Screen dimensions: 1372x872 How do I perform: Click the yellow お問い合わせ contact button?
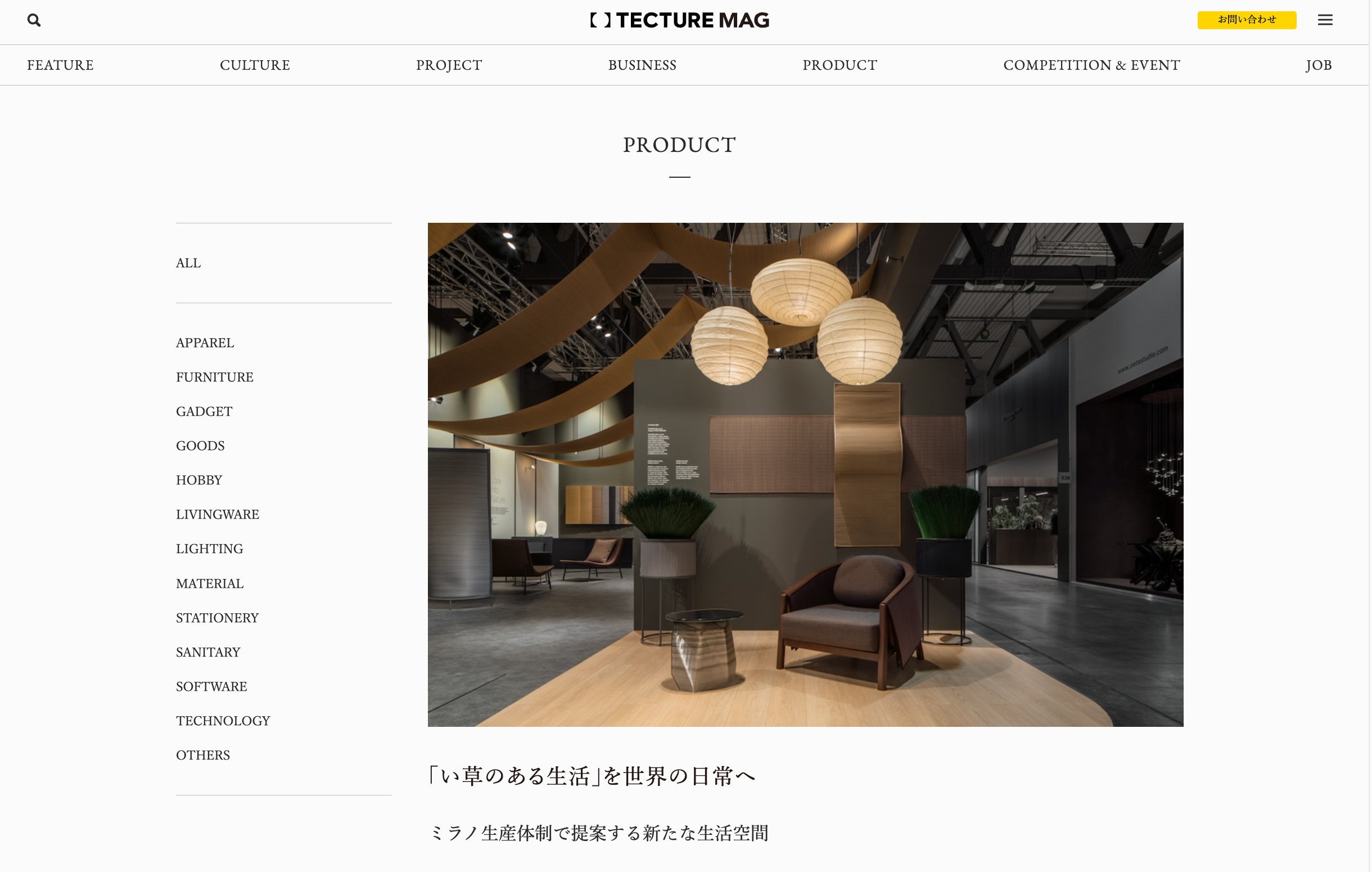(1247, 20)
